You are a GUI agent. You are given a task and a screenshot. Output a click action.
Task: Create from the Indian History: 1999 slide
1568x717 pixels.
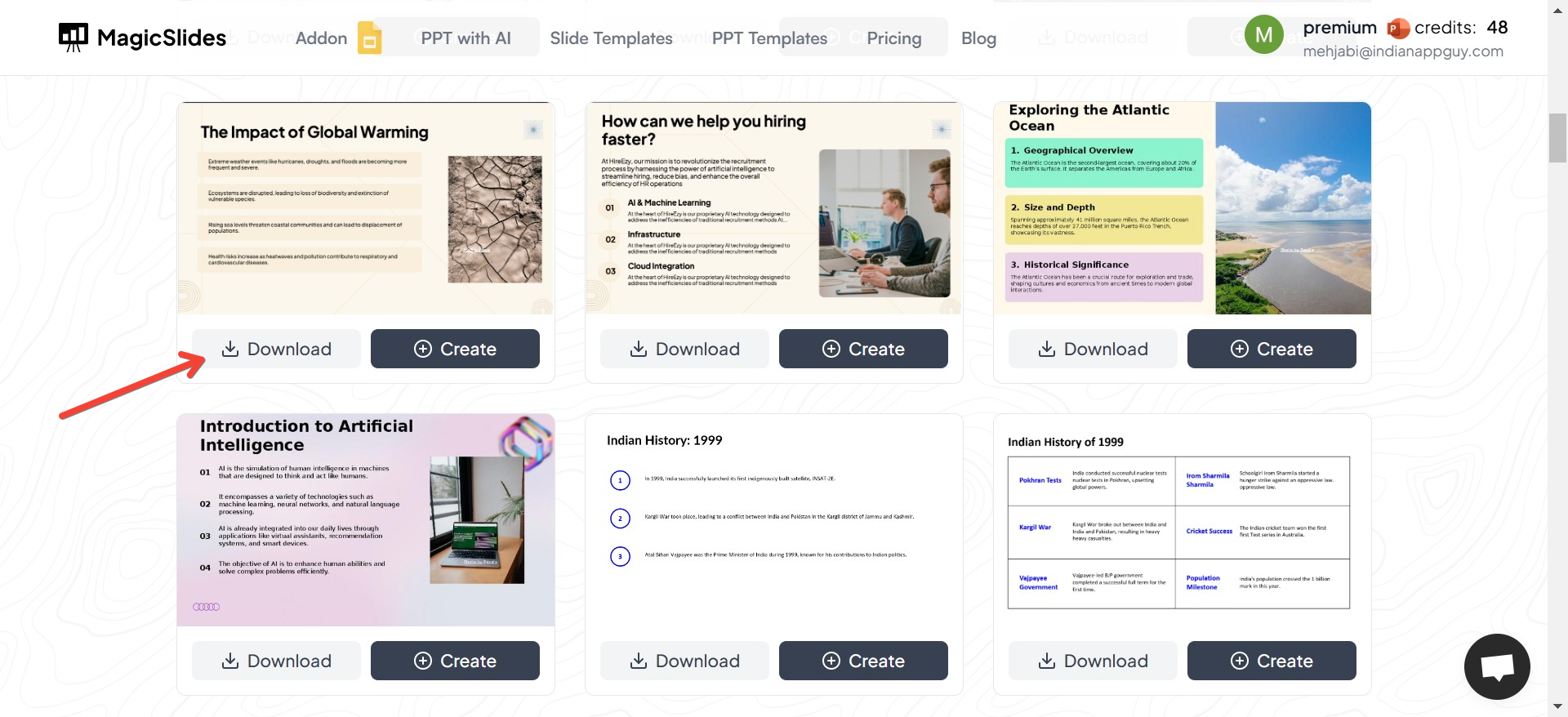[863, 661]
